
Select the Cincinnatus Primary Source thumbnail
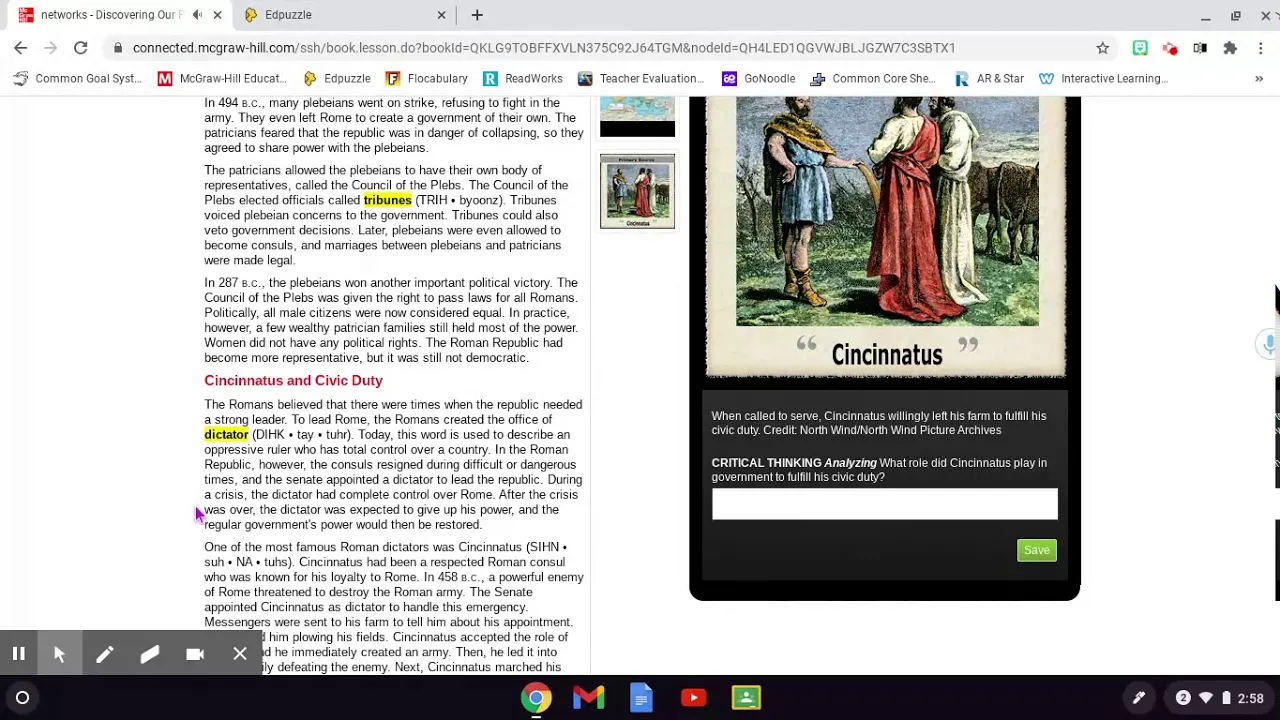coord(637,191)
